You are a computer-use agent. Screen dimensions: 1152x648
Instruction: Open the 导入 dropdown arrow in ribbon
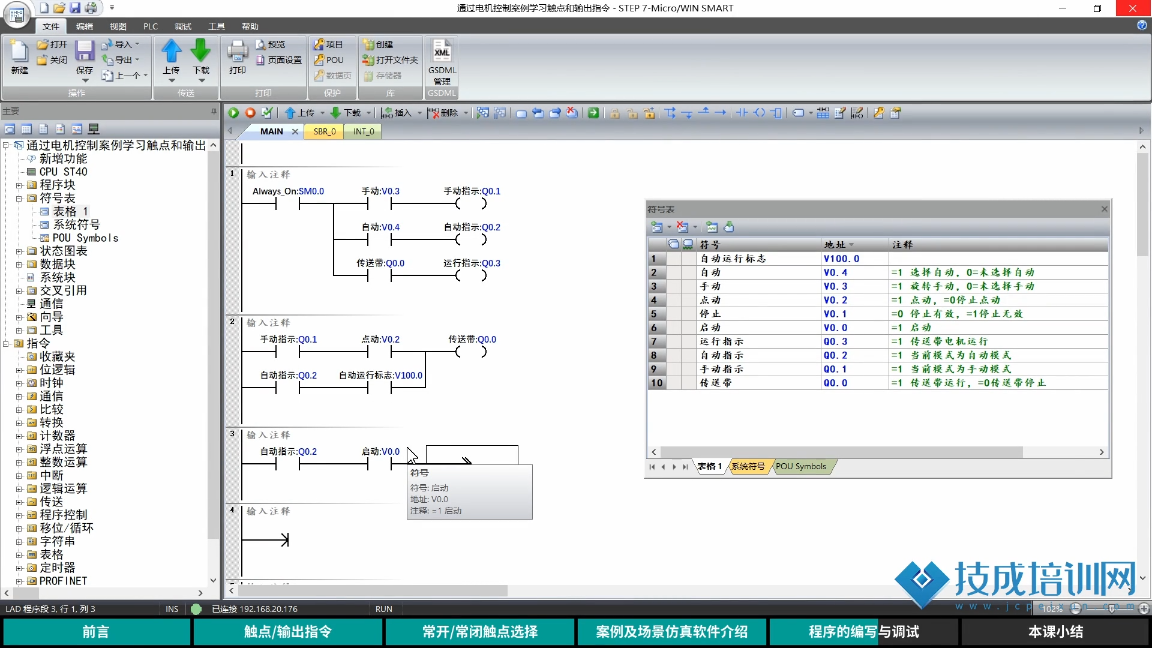pyautogui.click(x=137, y=45)
